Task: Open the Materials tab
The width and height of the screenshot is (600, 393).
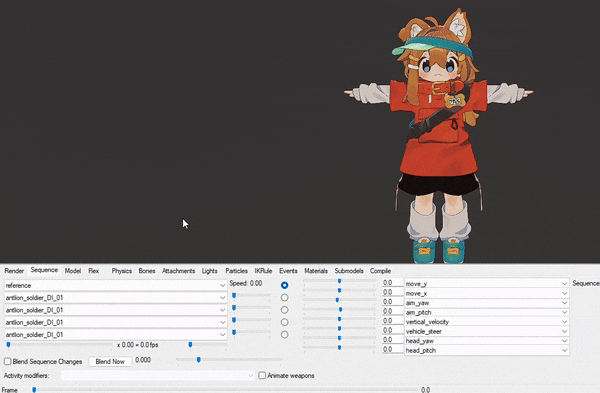Action: click(x=316, y=271)
